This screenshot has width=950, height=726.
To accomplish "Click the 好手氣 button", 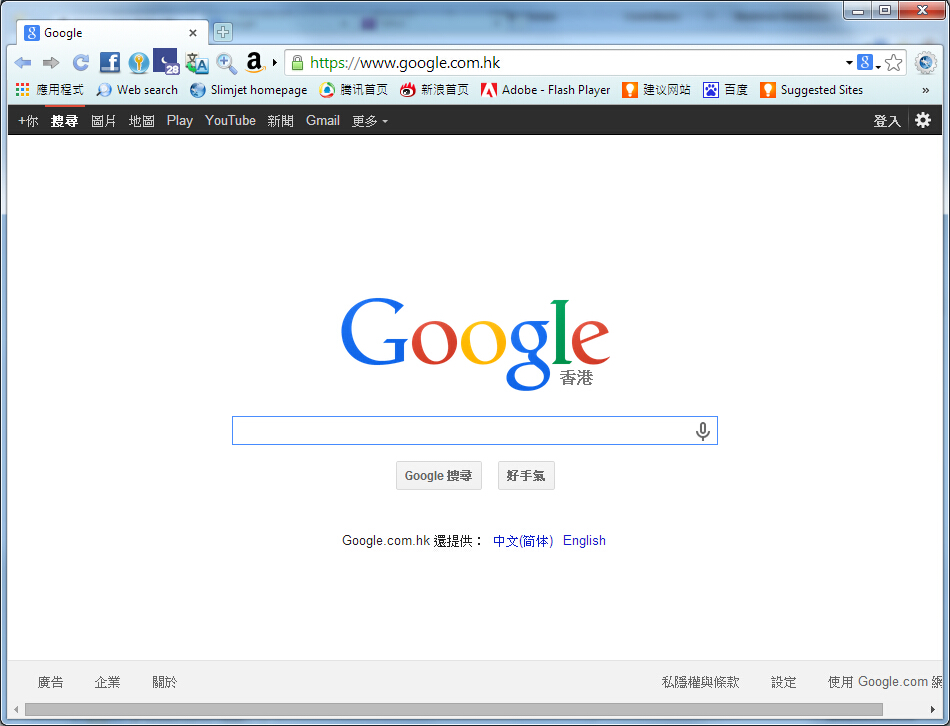I will tap(526, 476).
